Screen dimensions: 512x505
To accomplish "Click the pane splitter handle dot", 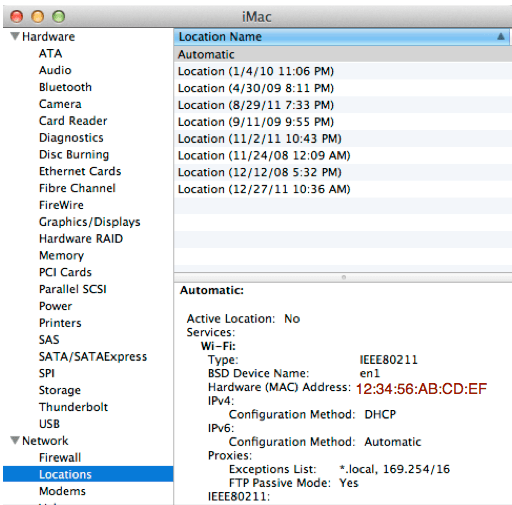I will point(344,277).
